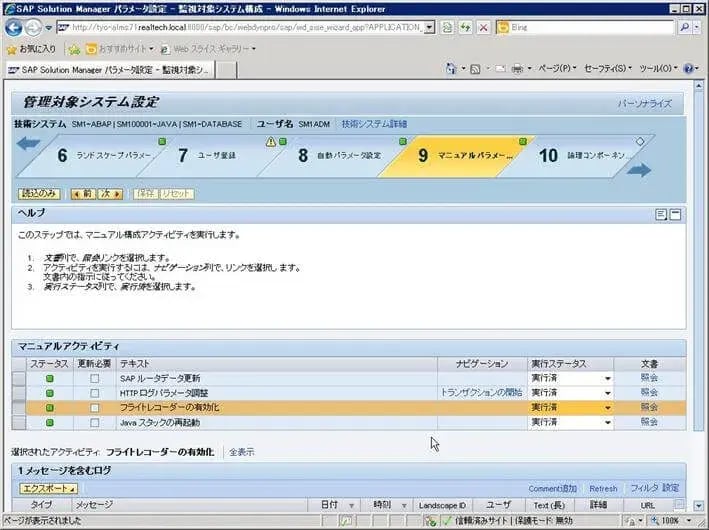Open the recent pages arrow beside forward button
Viewport: 709px width, 530px height.
[48, 28]
